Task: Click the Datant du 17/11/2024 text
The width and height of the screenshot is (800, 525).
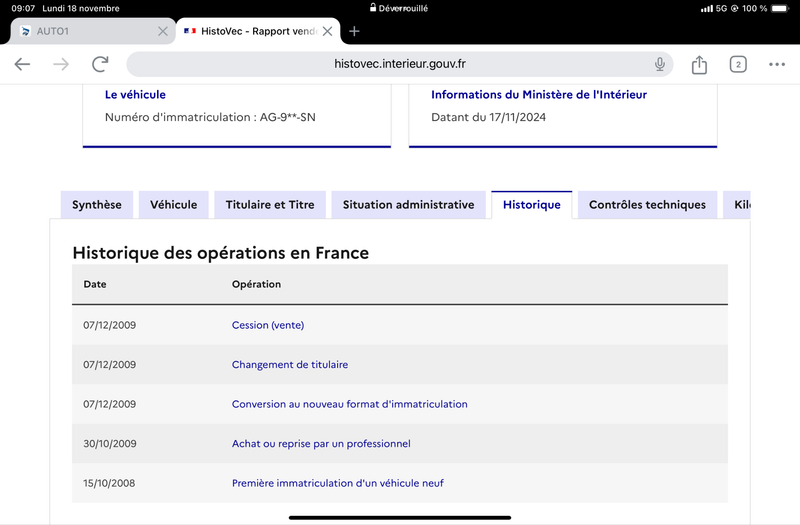Action: (x=488, y=117)
